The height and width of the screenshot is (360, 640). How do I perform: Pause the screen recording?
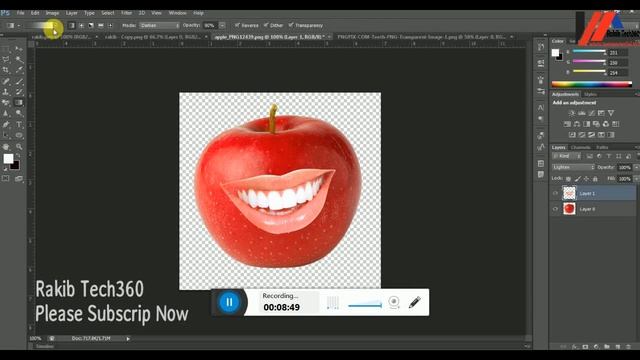[229, 302]
